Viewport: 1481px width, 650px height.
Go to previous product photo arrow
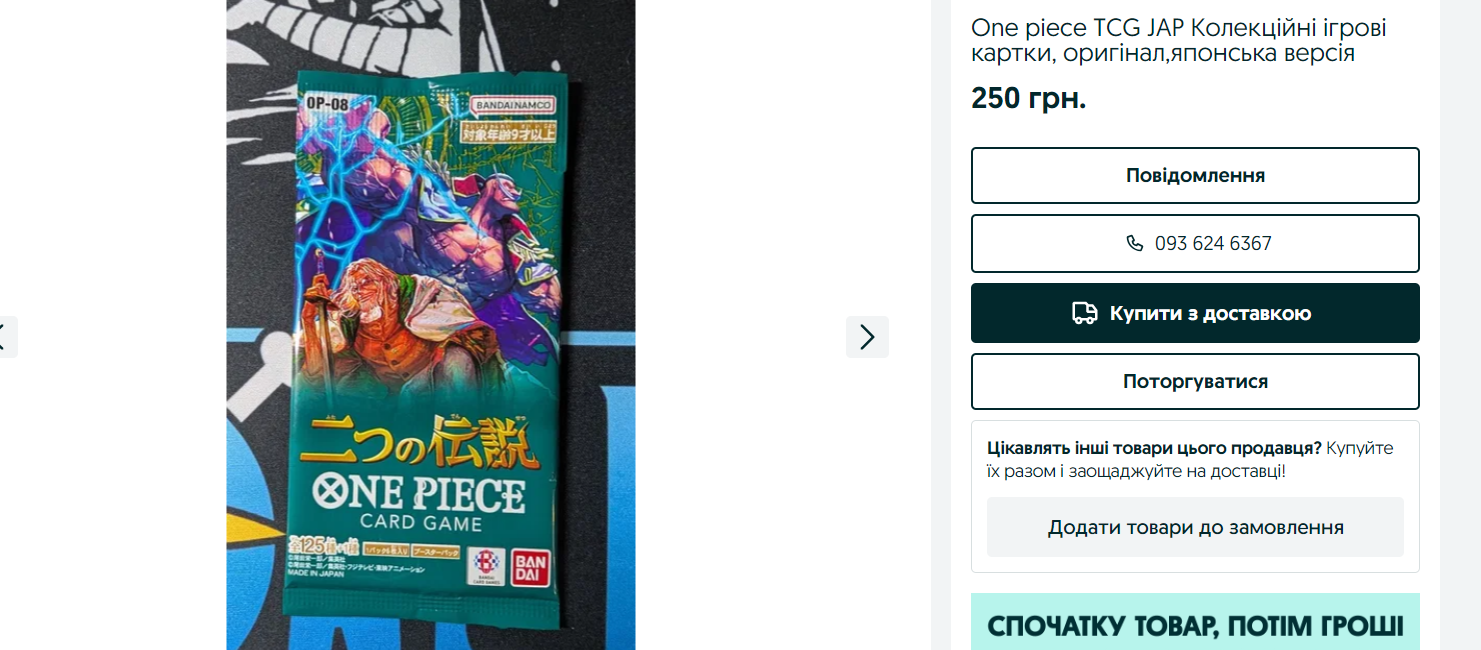click(x=5, y=337)
